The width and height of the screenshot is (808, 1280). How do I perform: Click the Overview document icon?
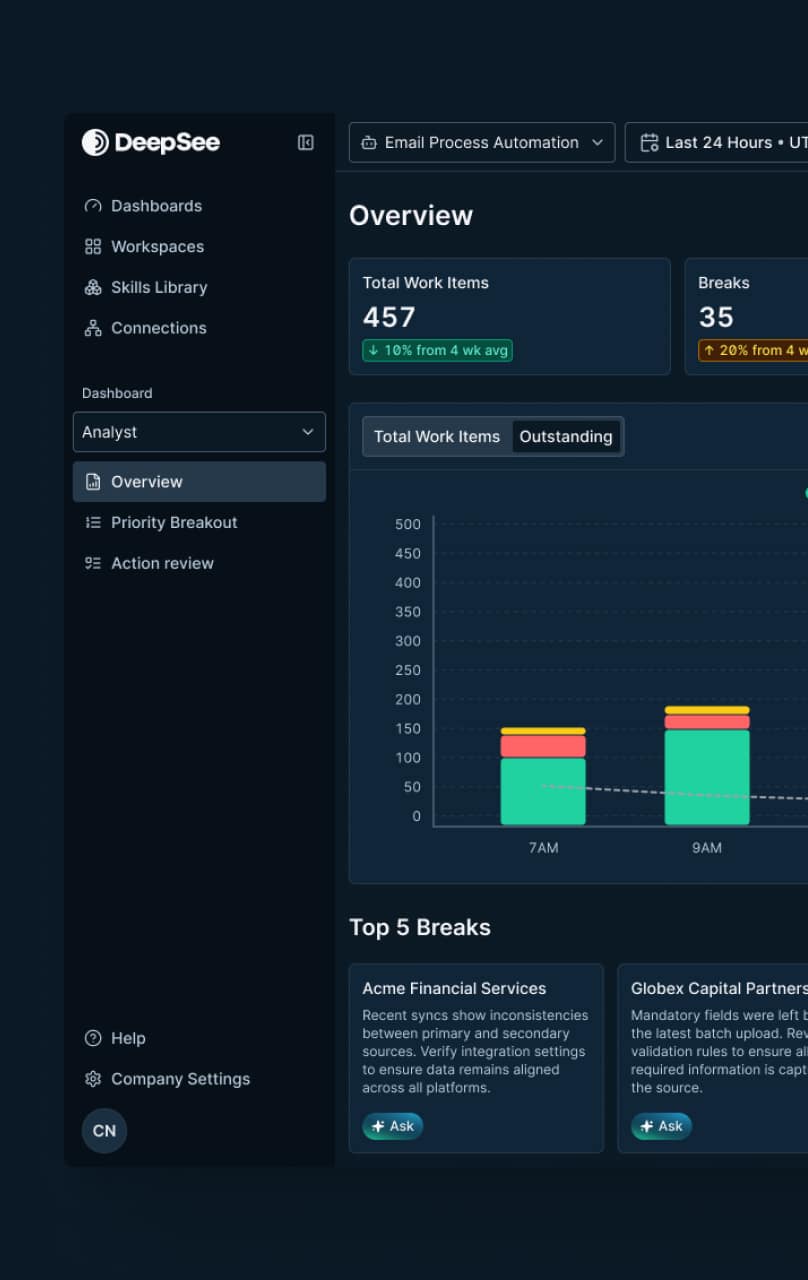93,482
